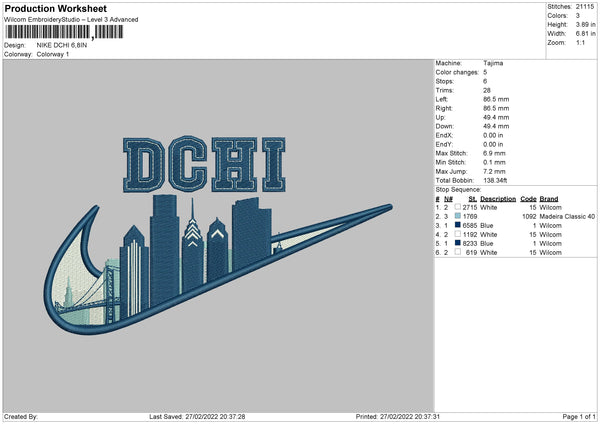Click the EndX value 0.00 in
600x424 pixels.
pos(493,135)
